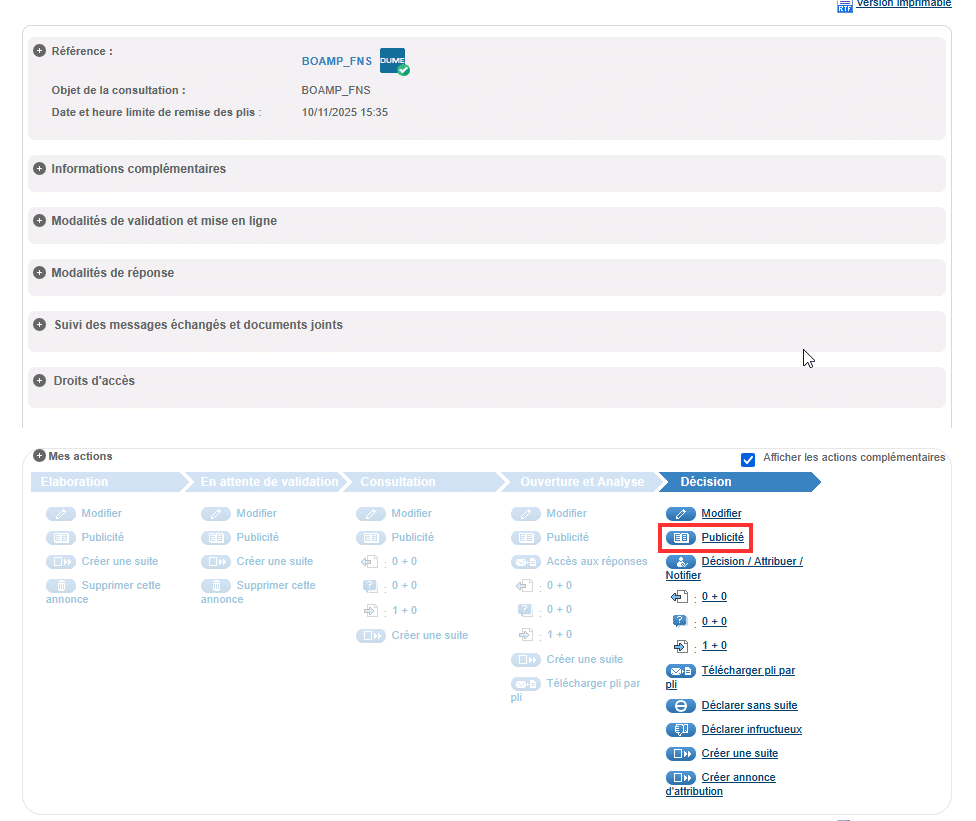The height and width of the screenshot is (821, 976).
Task: Click the Déclarer infructueux link
Action: pos(751,729)
